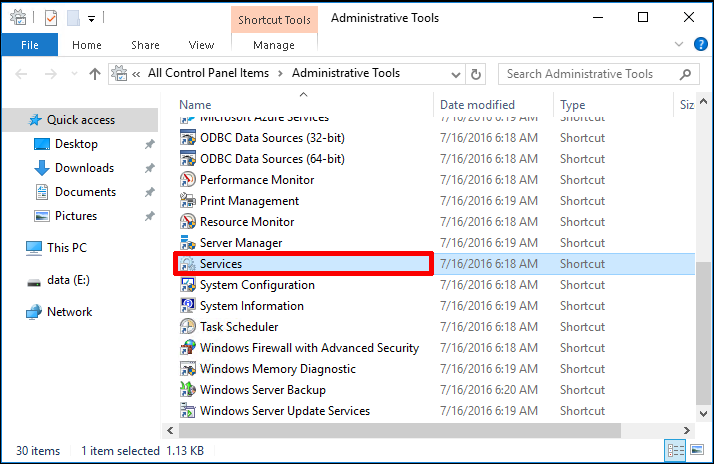
Task: Sort by the Type column header
Action: click(572, 105)
